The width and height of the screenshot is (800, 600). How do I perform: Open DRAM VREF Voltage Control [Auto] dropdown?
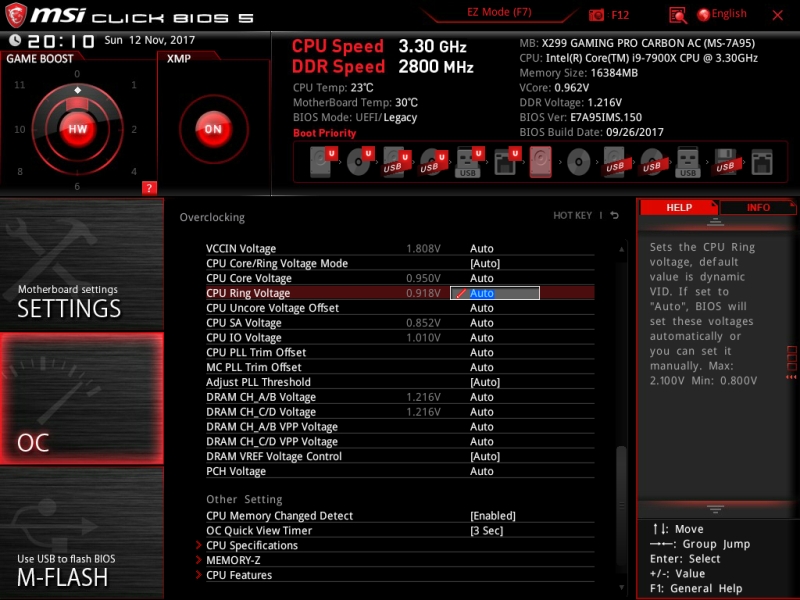pyautogui.click(x=485, y=456)
